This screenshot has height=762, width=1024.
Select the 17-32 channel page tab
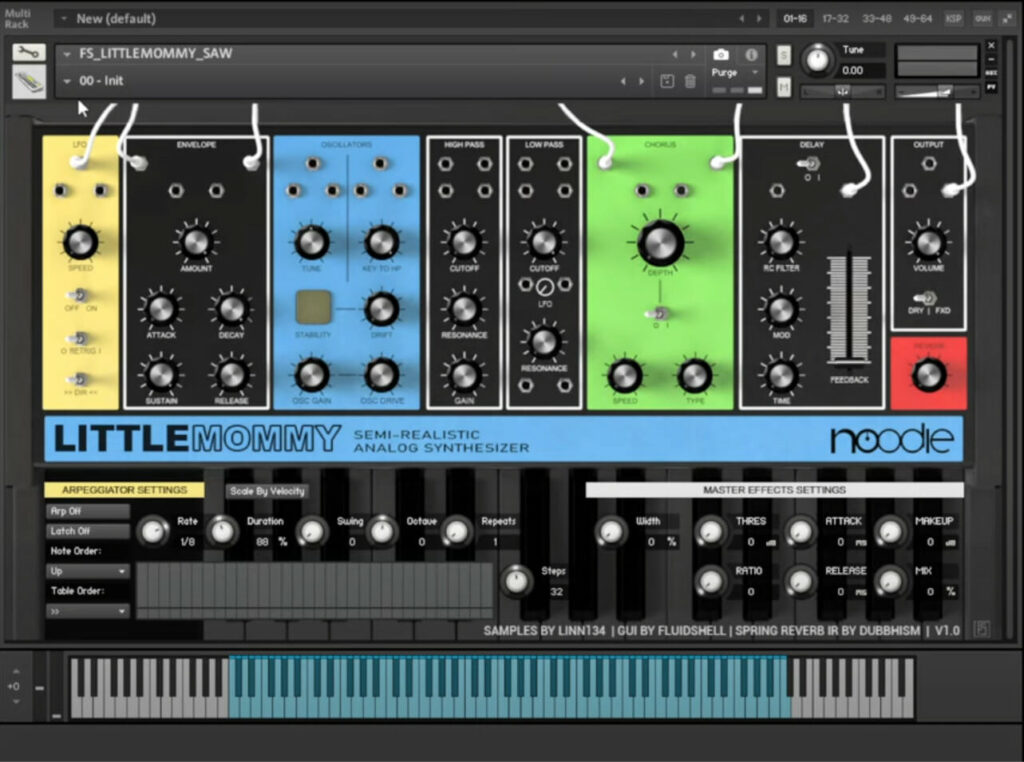pyautogui.click(x=836, y=18)
